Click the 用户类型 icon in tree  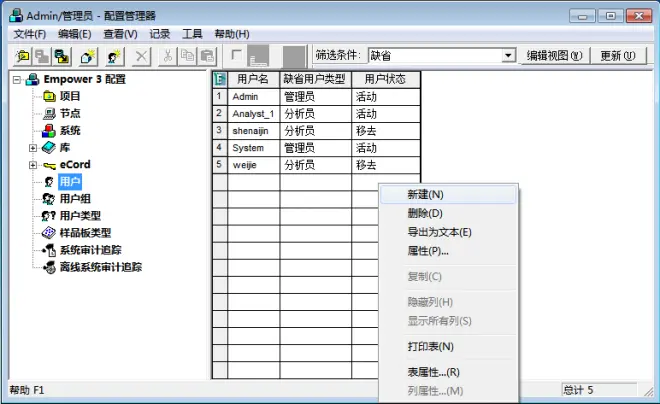point(49,216)
